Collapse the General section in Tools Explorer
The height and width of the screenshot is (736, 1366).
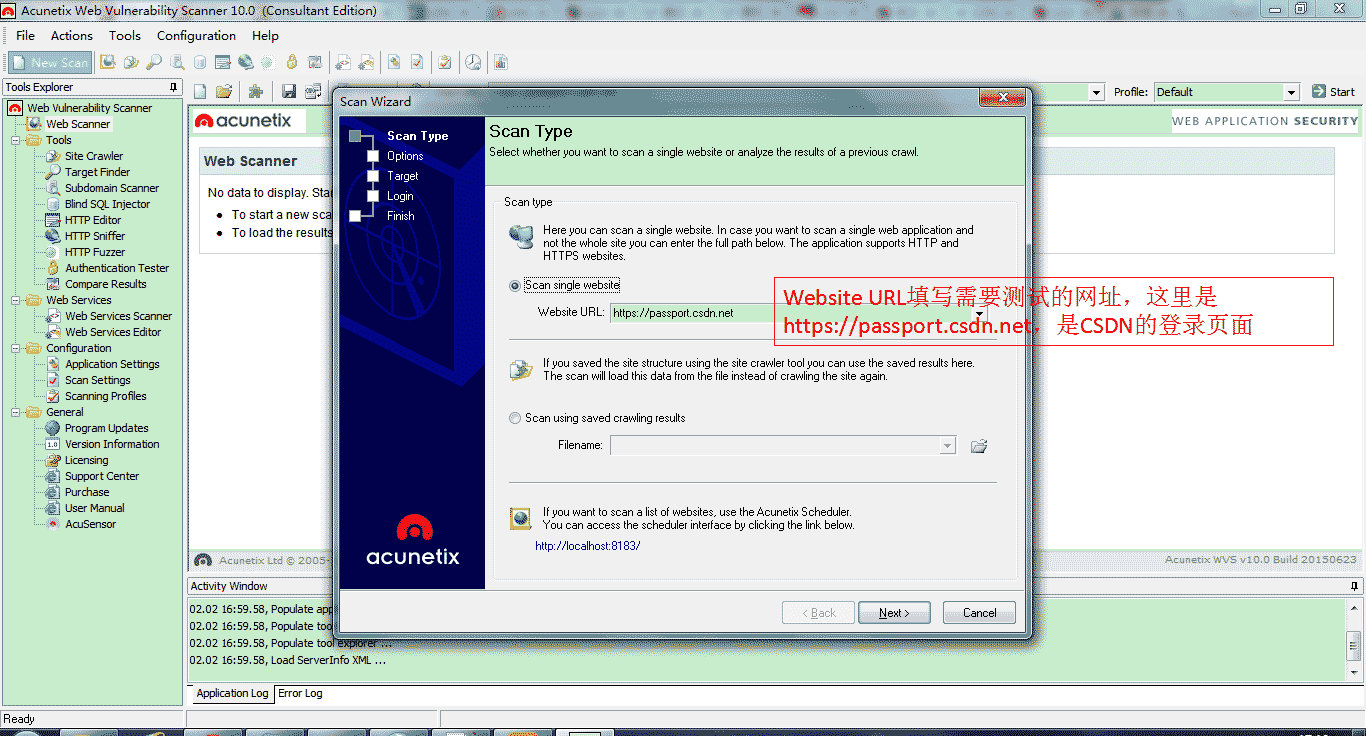coord(14,411)
